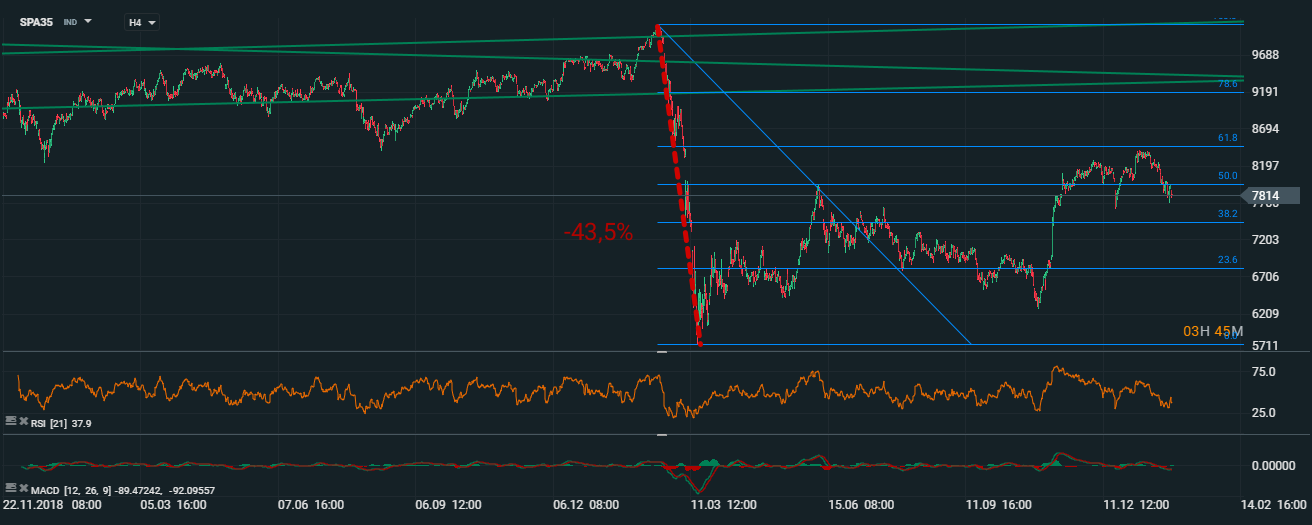Expand the SPA35 instrument dropdown arrow
The image size is (1312, 525).
pos(88,21)
